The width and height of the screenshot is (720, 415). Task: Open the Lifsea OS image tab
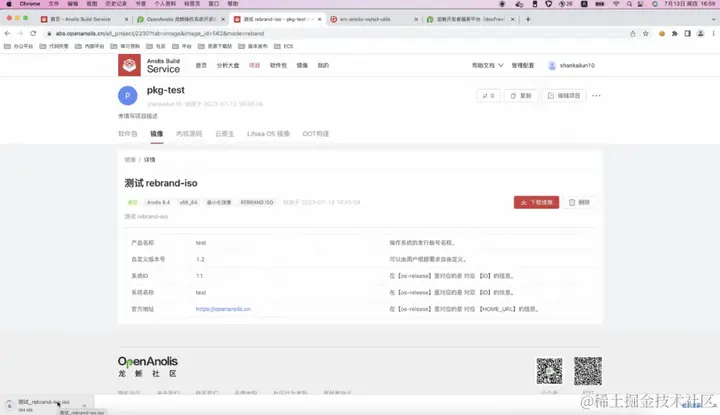point(268,134)
